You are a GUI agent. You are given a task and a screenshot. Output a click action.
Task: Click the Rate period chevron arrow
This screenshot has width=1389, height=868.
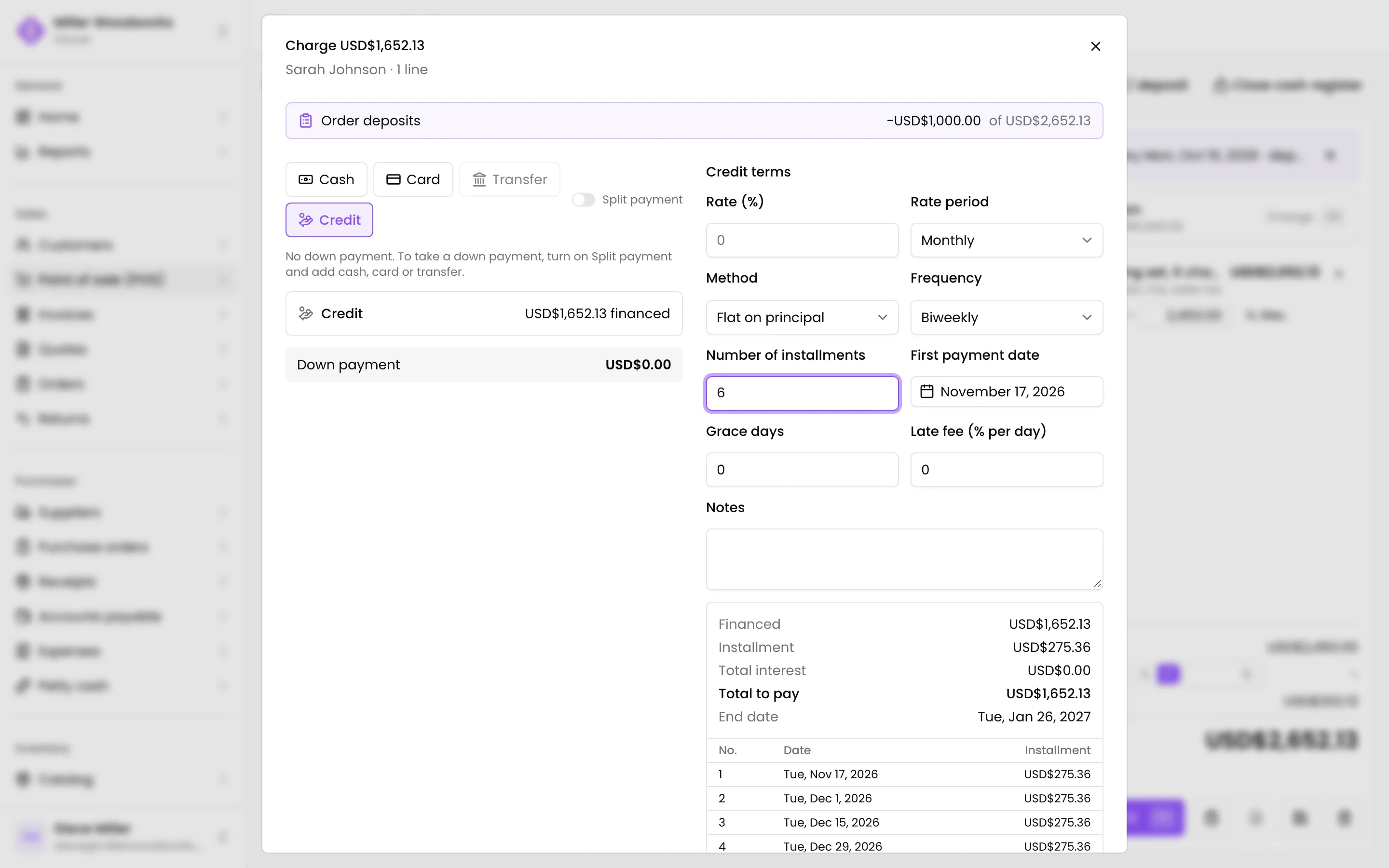pyautogui.click(x=1087, y=240)
